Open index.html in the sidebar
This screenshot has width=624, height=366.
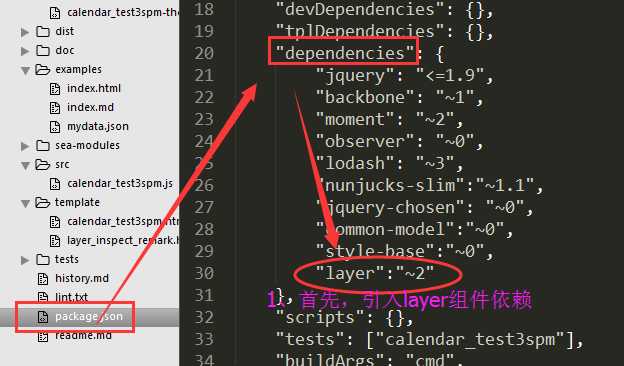tap(94, 88)
